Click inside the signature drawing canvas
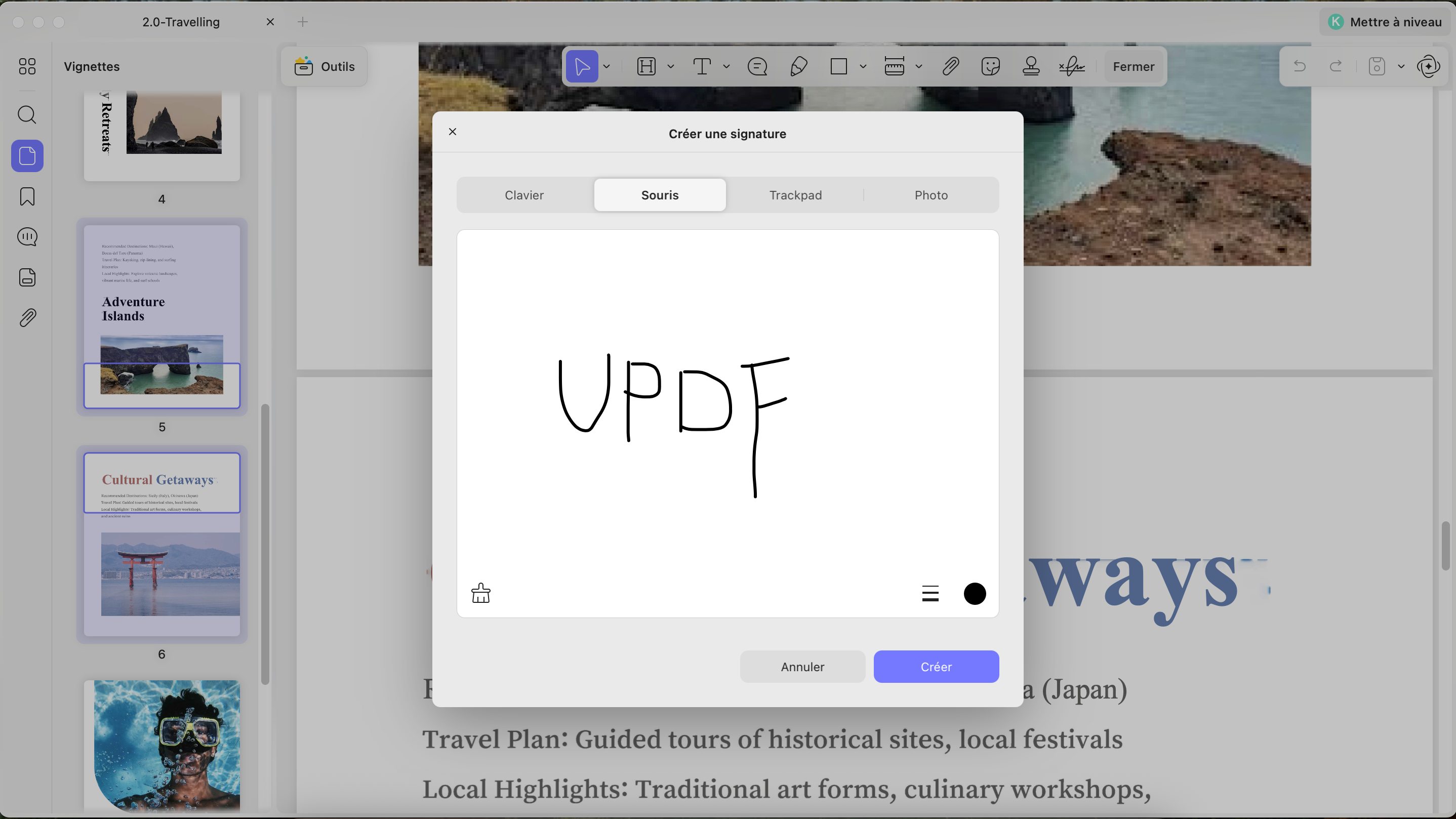The height and width of the screenshot is (819, 1456). tap(727, 423)
